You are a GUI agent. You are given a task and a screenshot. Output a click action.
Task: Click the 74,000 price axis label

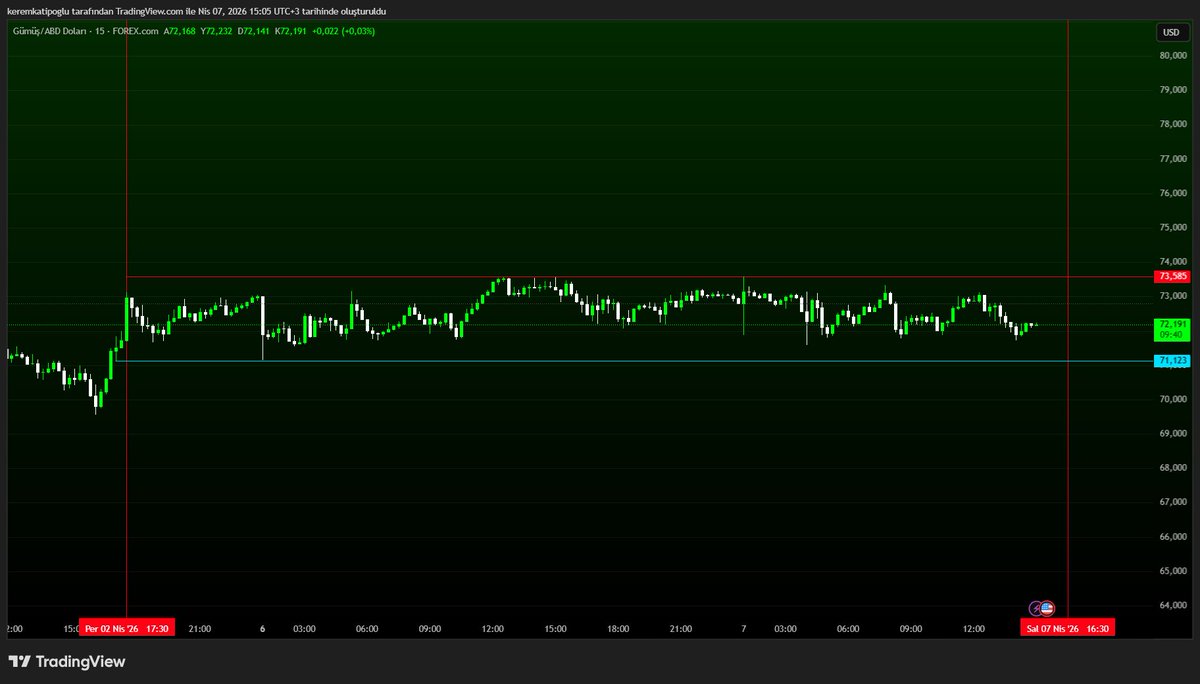(x=1172, y=262)
